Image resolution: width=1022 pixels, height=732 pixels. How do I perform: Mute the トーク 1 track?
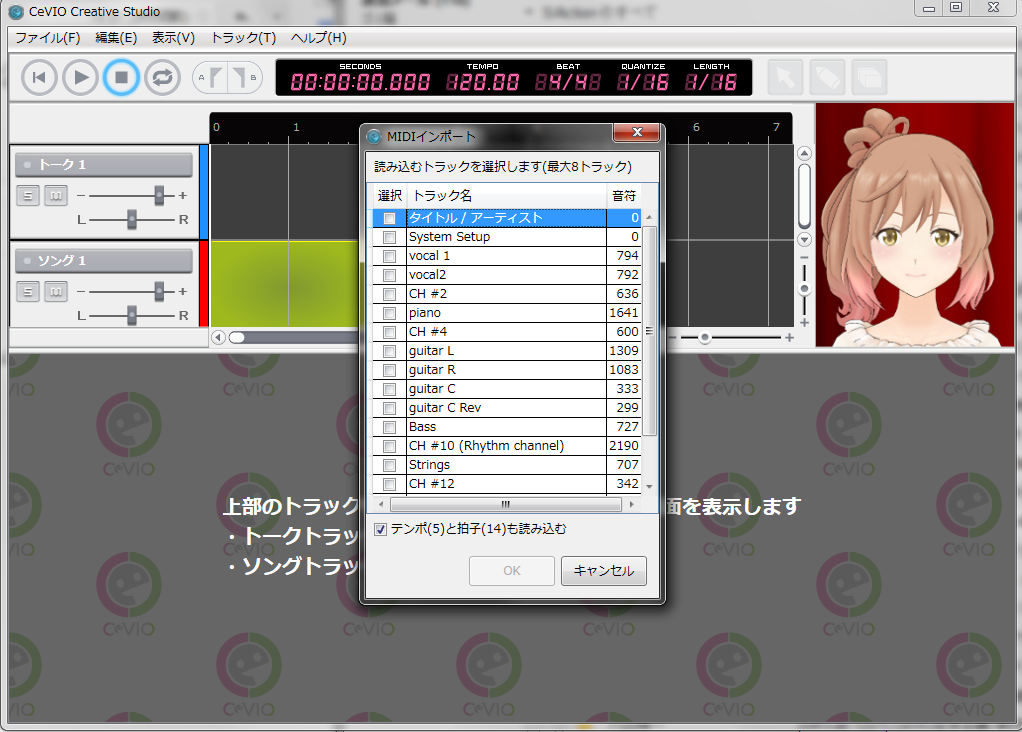[56, 195]
